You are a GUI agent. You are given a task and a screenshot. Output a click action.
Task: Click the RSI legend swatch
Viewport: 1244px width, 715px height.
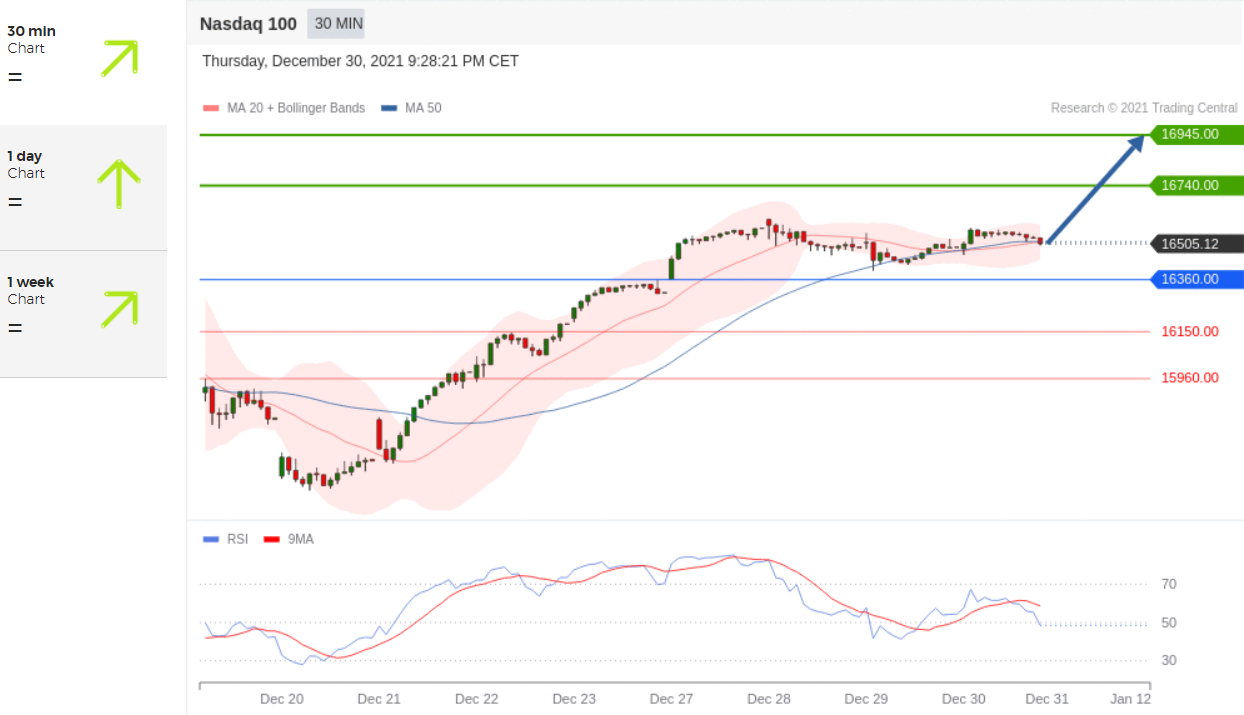(210, 539)
